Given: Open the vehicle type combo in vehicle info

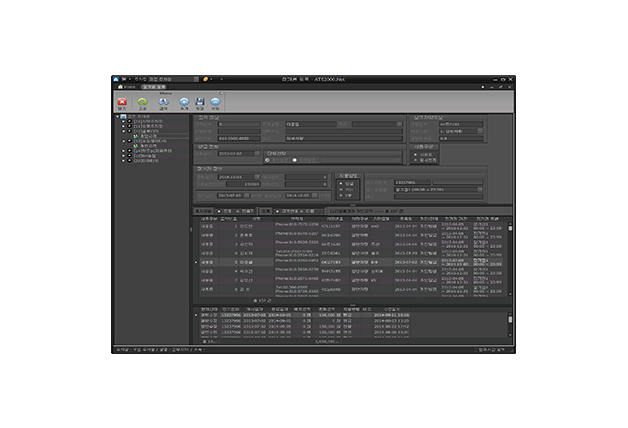Looking at the screenshot, I should click(x=480, y=131).
